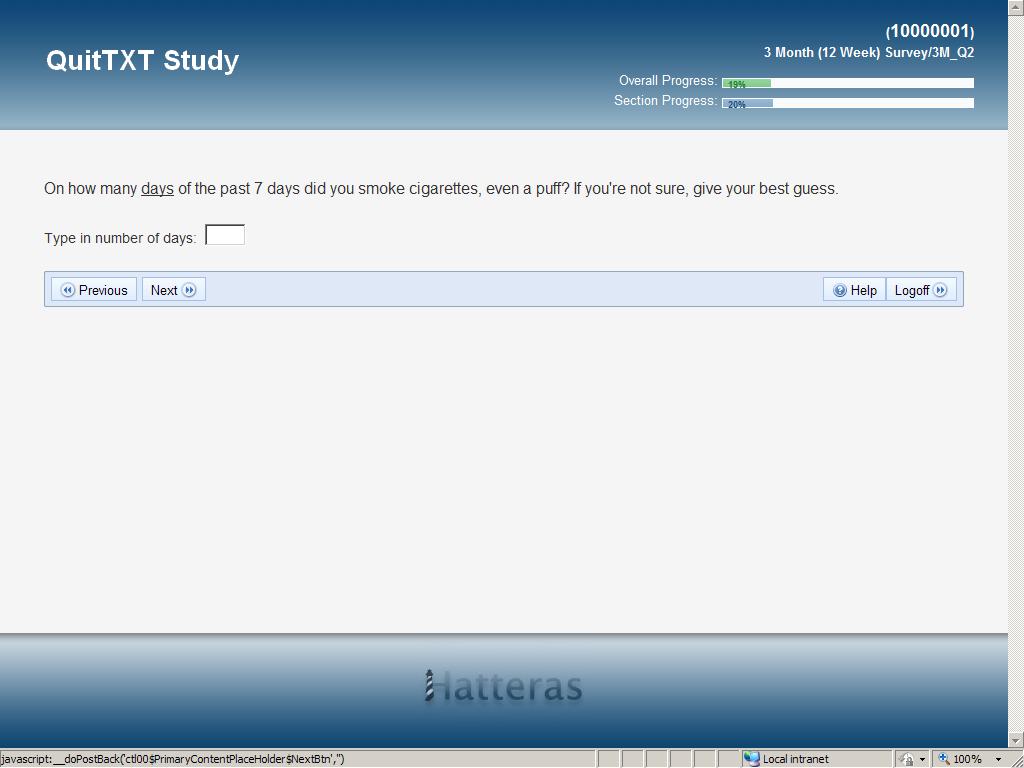Click the Hatteras lighthouse logo

[429, 686]
